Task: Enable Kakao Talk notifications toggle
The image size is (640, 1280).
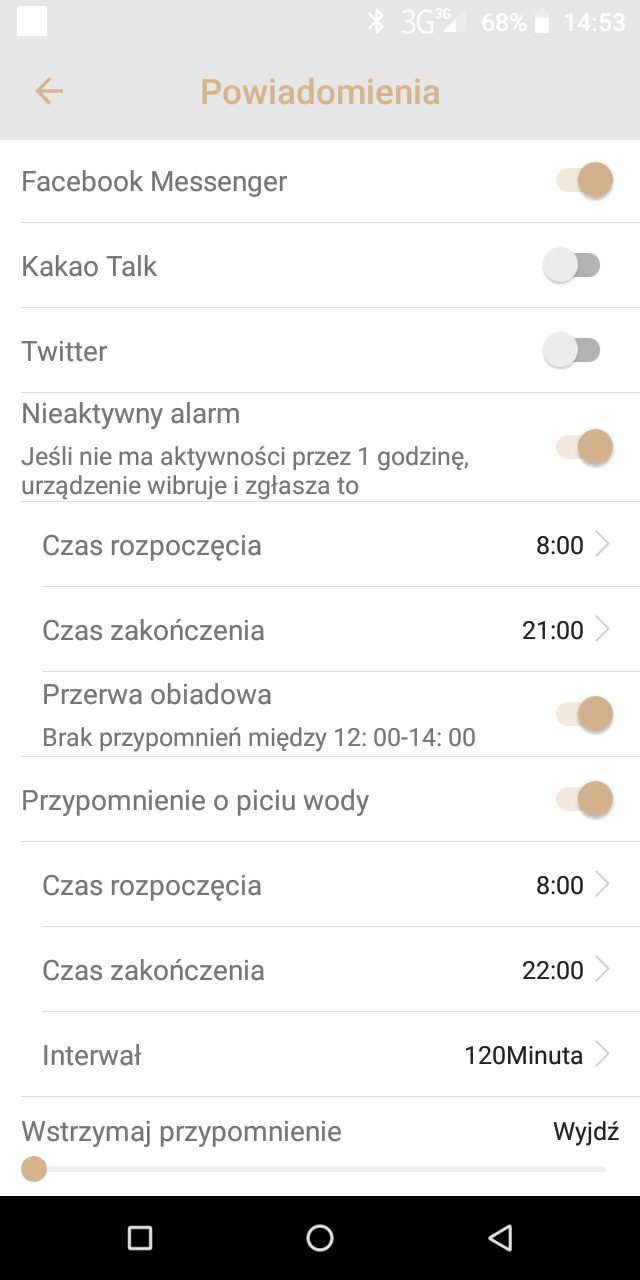Action: (x=572, y=266)
